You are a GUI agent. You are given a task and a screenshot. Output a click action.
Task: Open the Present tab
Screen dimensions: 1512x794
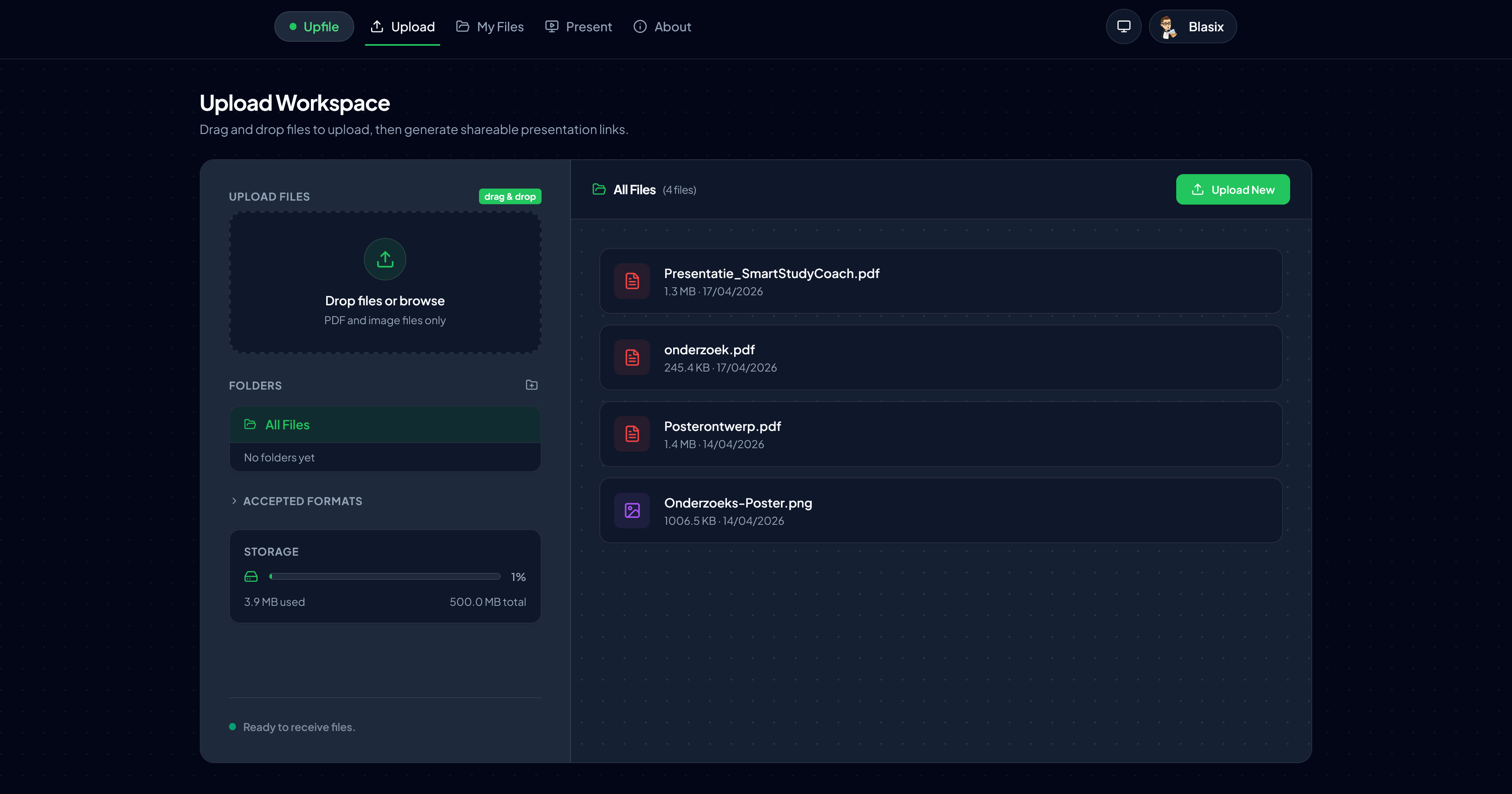click(578, 26)
